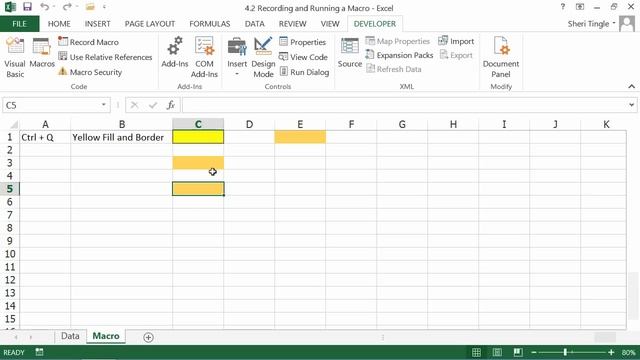Switch to the HOME tab

coord(59,24)
